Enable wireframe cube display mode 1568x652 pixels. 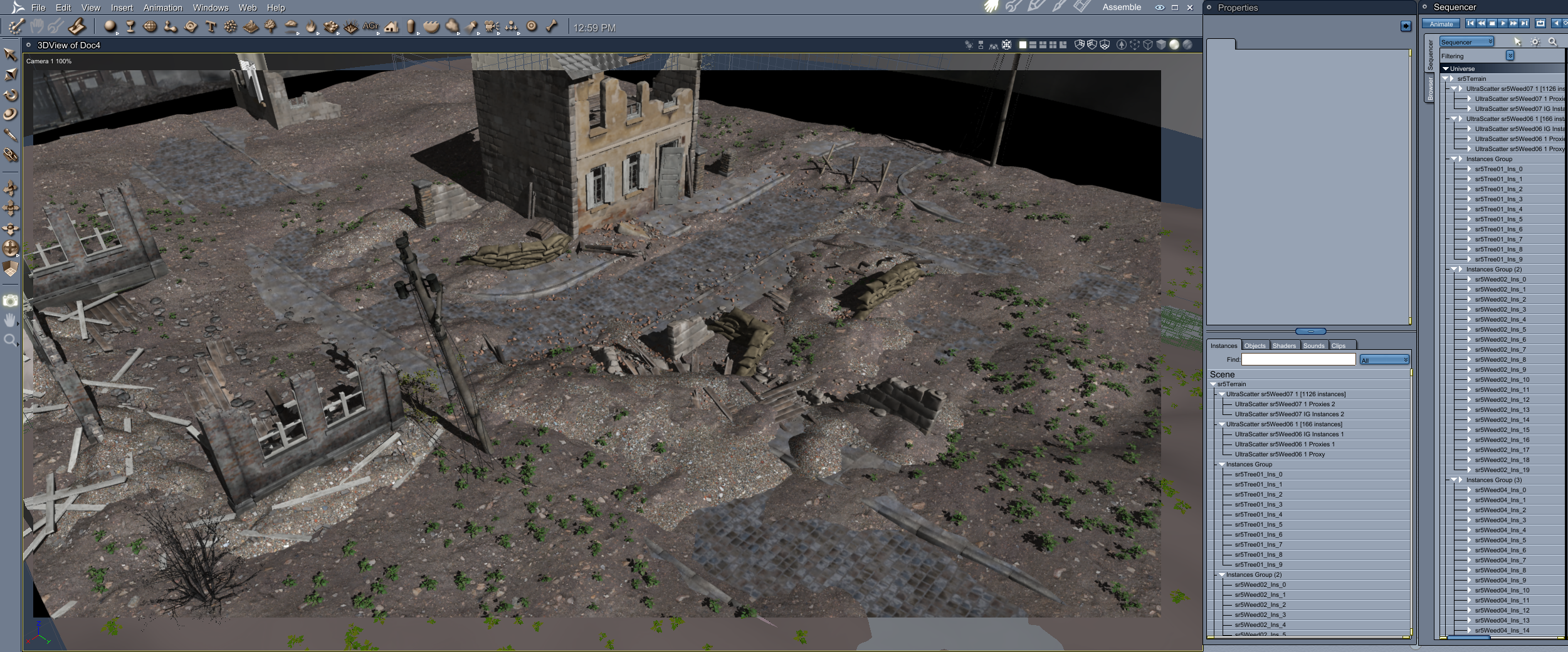click(1148, 45)
